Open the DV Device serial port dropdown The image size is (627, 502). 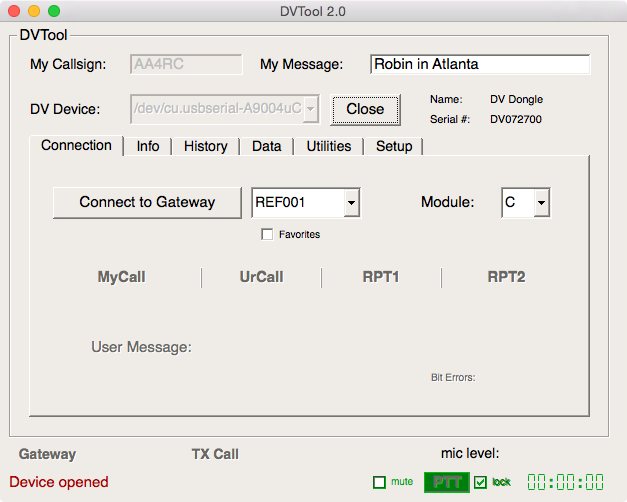tap(311, 108)
